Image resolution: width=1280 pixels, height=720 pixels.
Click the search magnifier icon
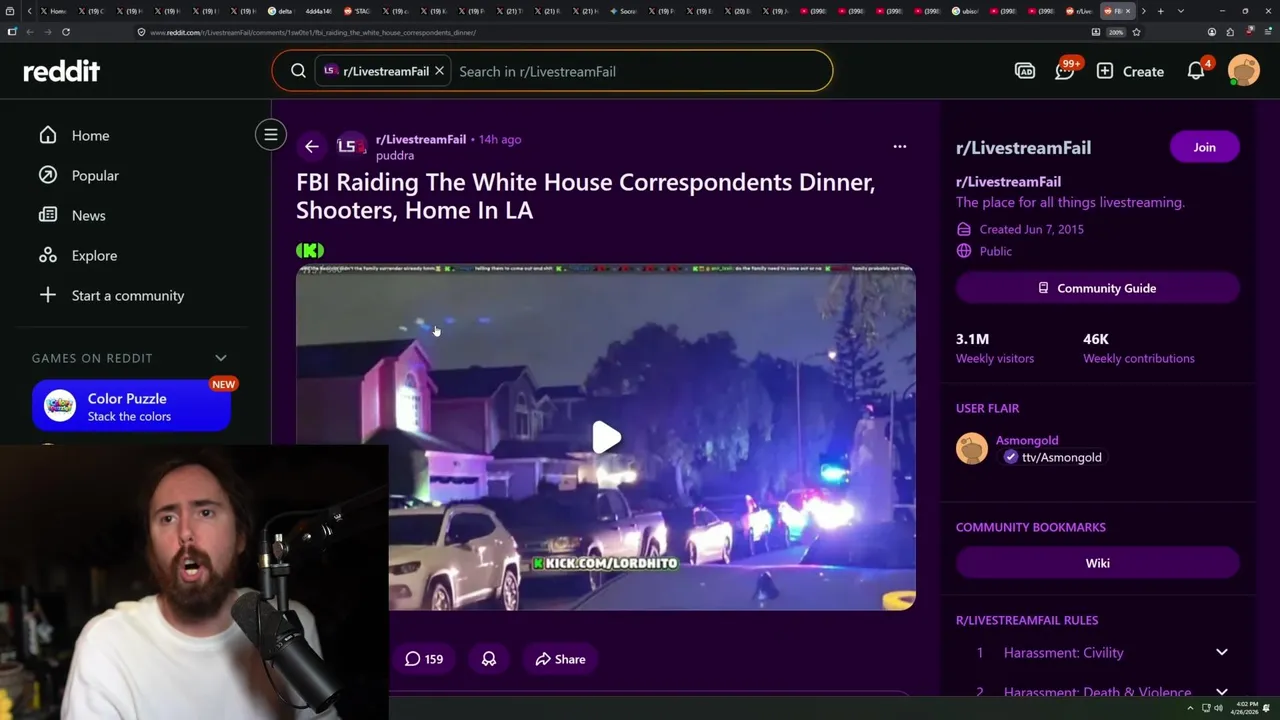pos(298,71)
